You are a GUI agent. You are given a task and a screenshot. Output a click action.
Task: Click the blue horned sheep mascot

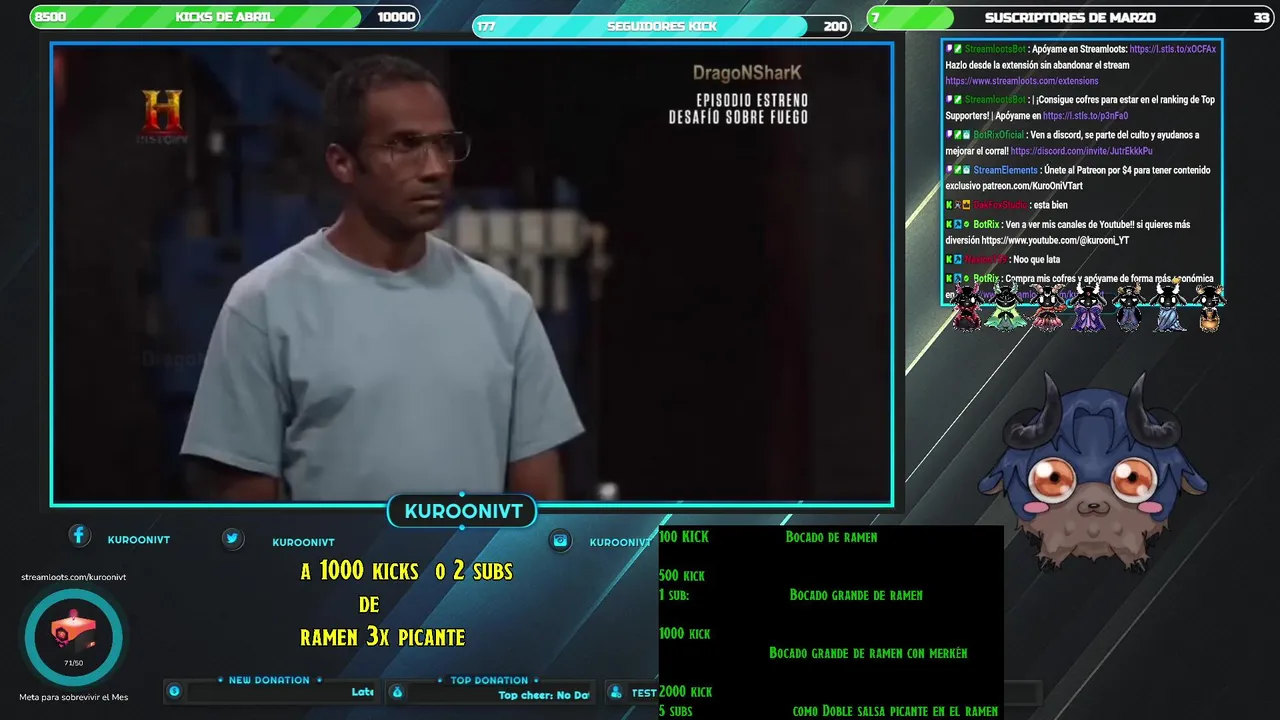(x=1095, y=473)
